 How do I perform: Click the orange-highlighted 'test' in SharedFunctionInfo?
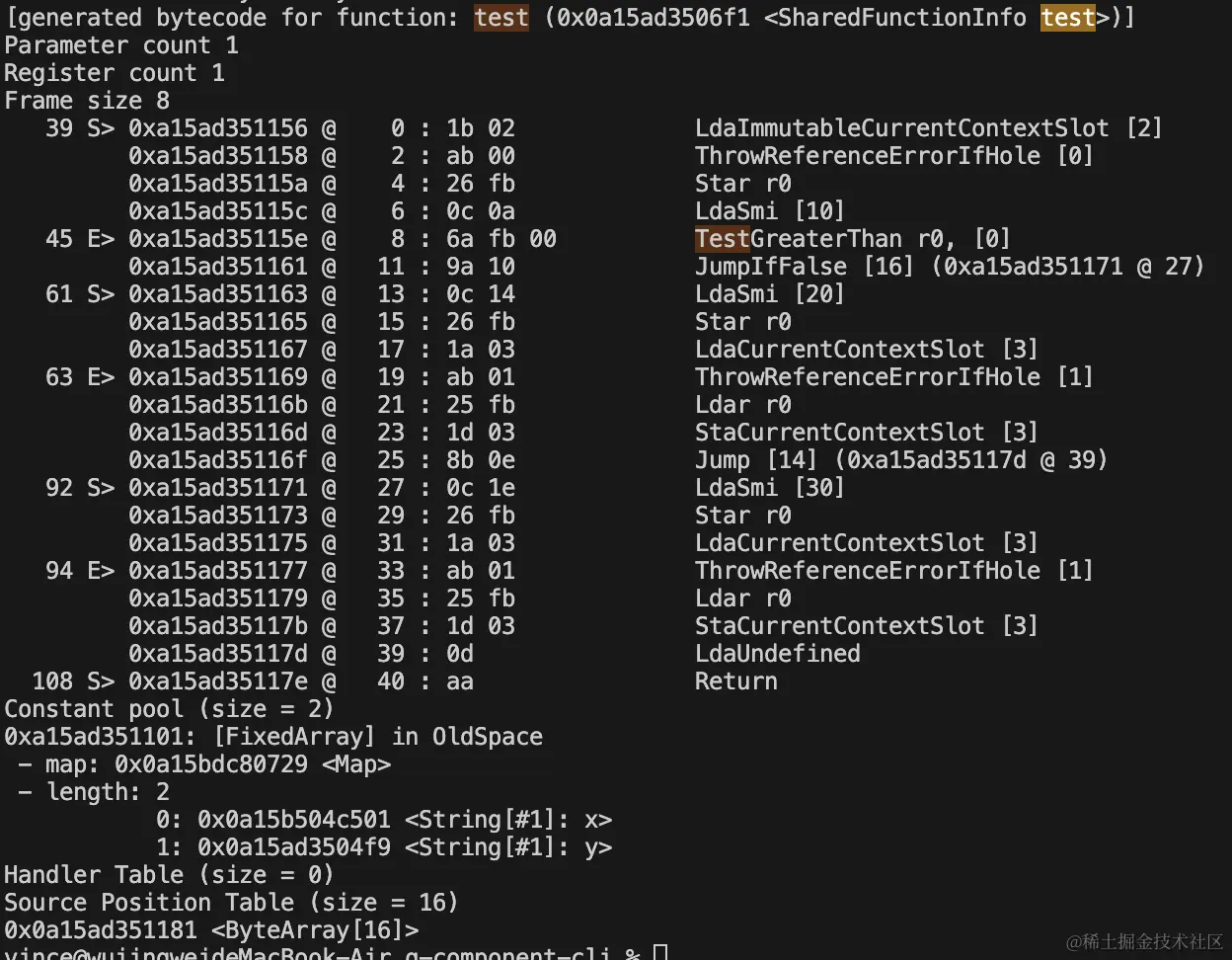tap(1068, 18)
